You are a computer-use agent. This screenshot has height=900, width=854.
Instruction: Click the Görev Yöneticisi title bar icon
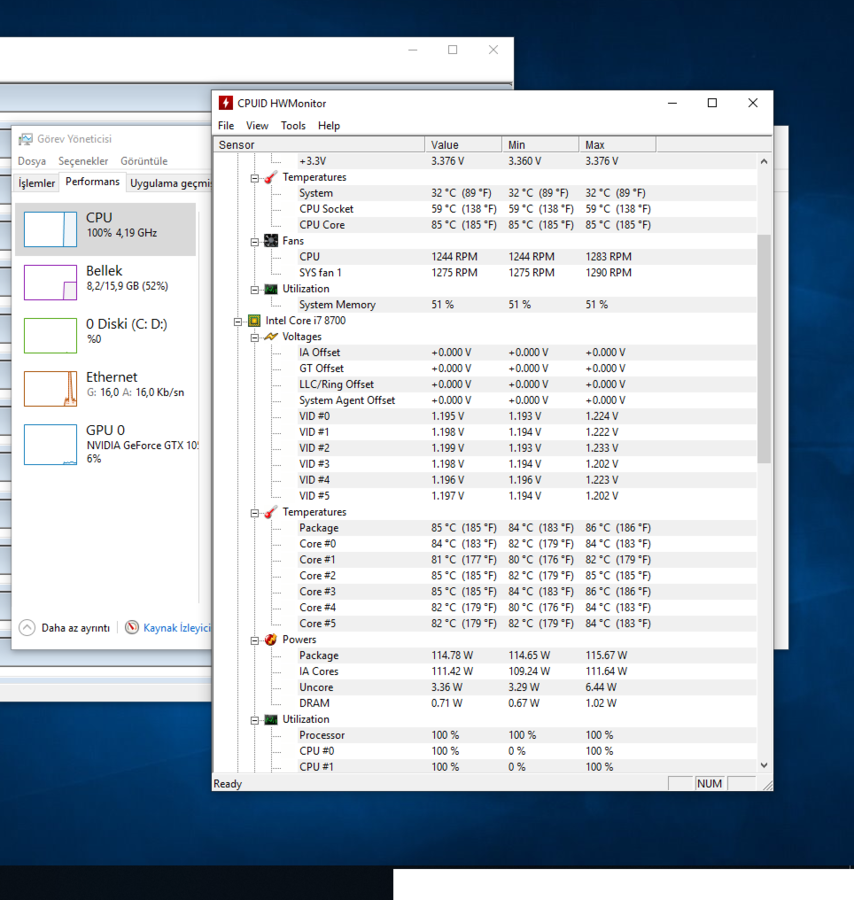25,139
